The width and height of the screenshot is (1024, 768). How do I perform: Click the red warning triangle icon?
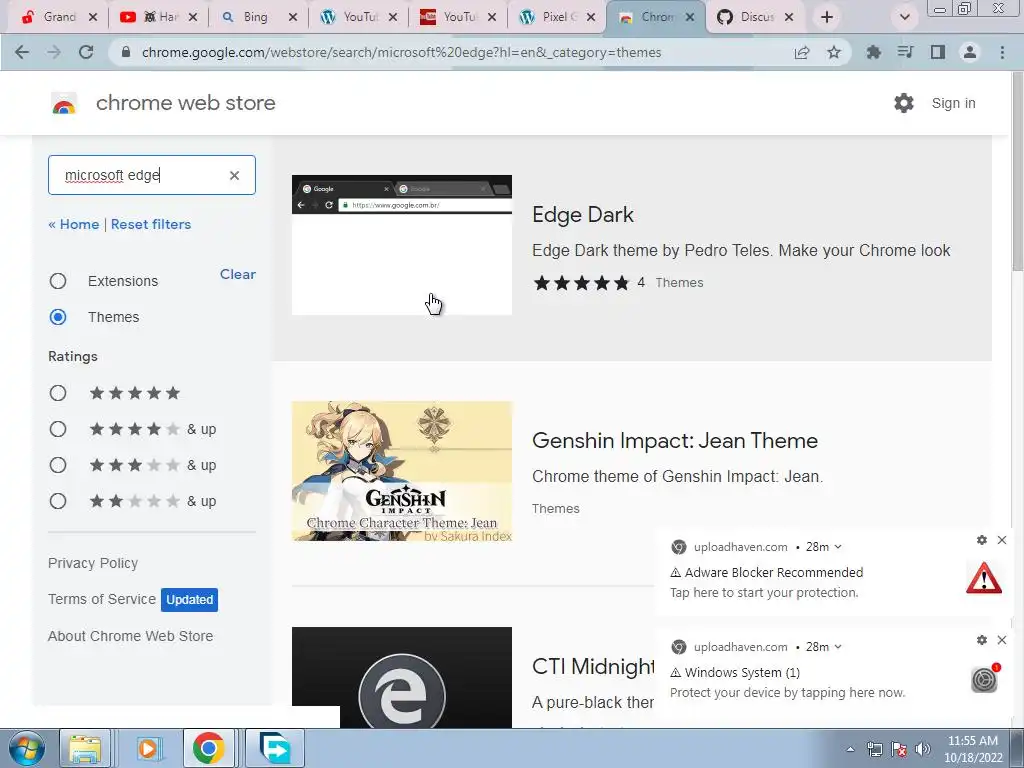click(984, 579)
